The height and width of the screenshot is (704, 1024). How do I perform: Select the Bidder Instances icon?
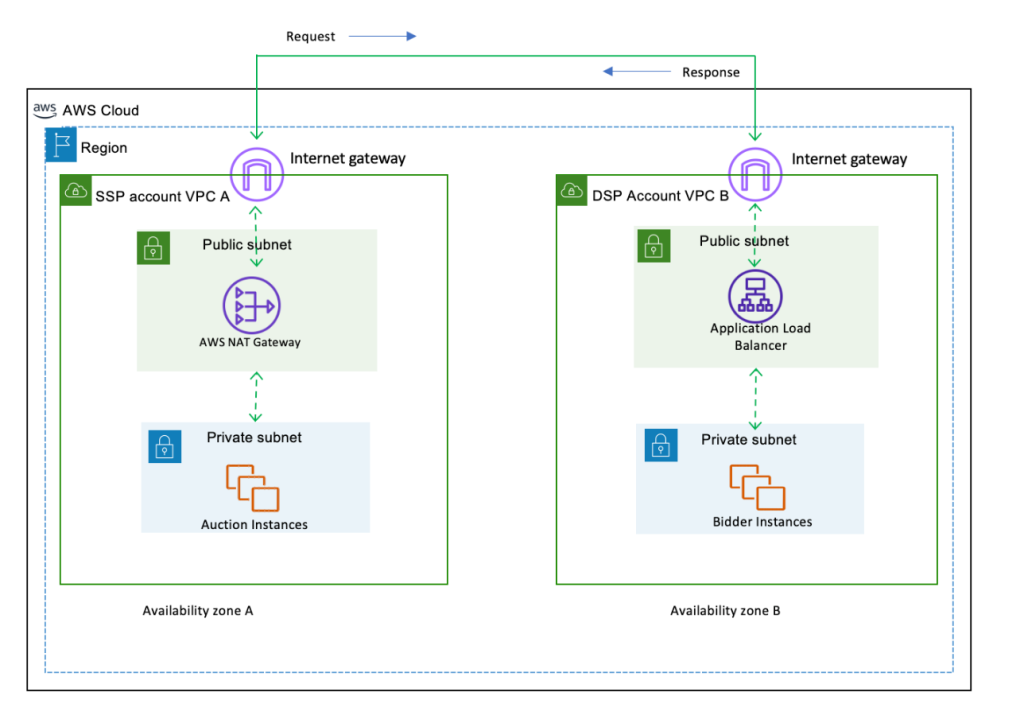coord(755,487)
